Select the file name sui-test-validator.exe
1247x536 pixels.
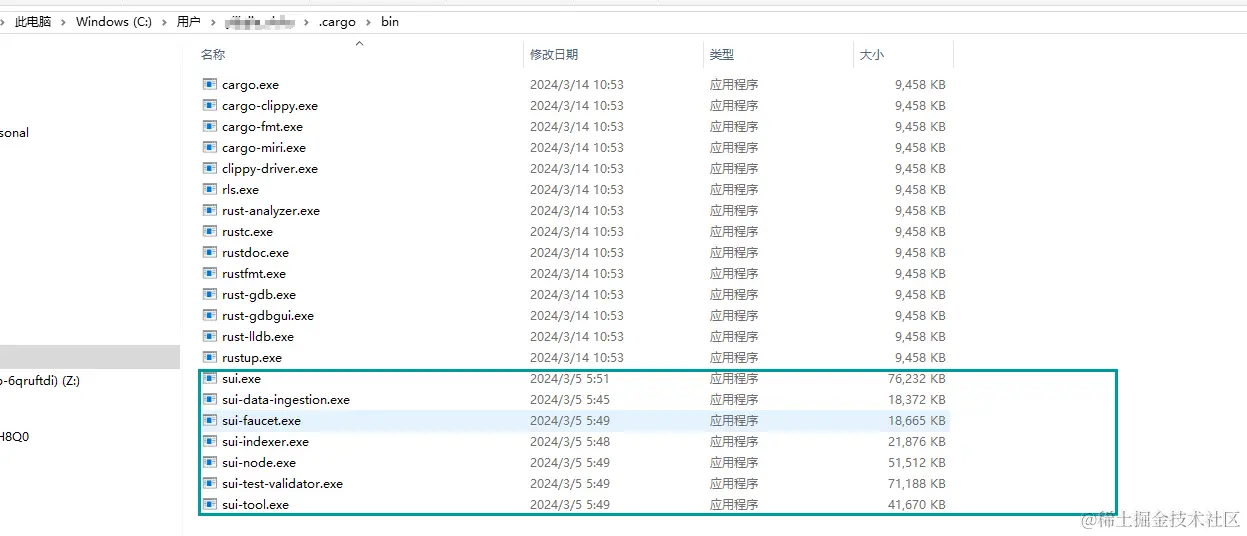(282, 484)
